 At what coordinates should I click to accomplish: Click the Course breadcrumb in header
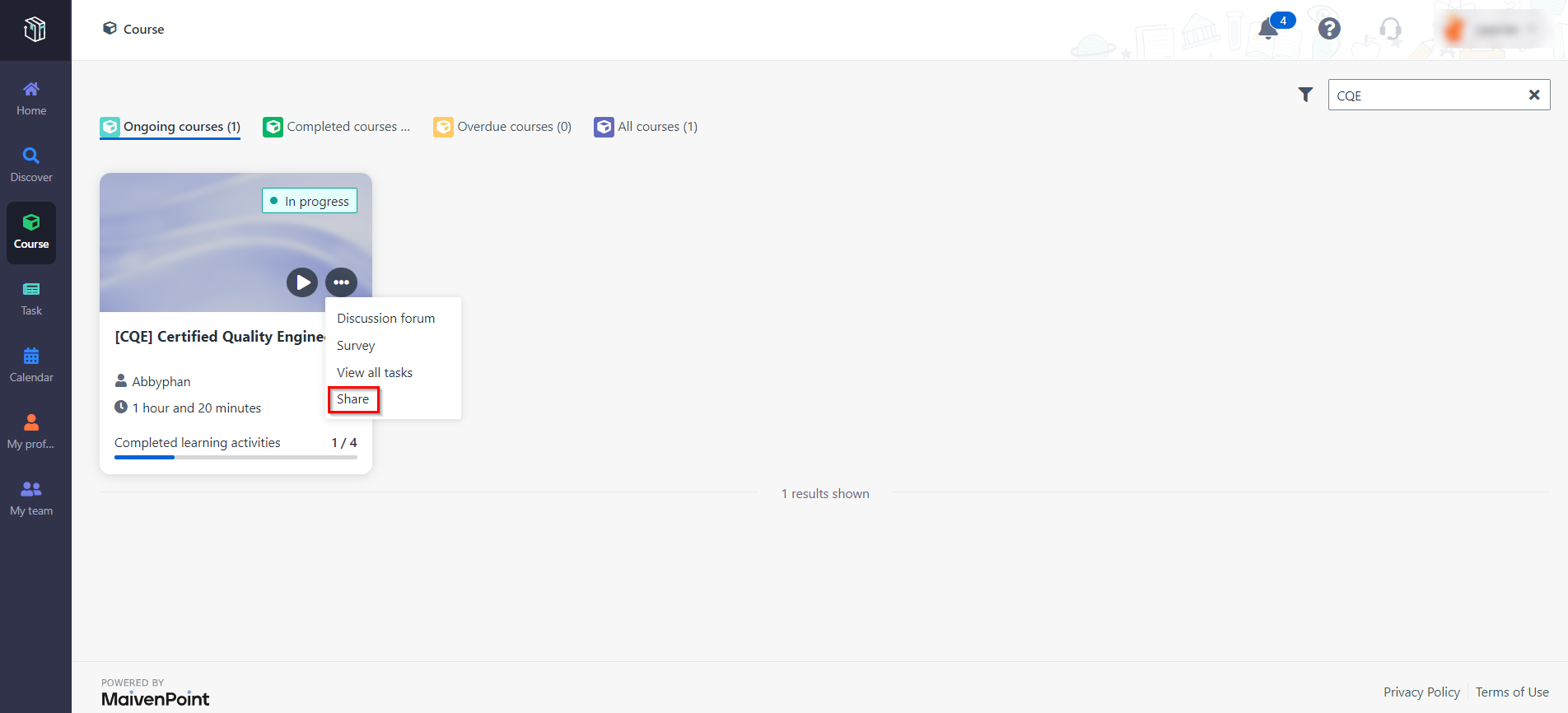[x=133, y=29]
